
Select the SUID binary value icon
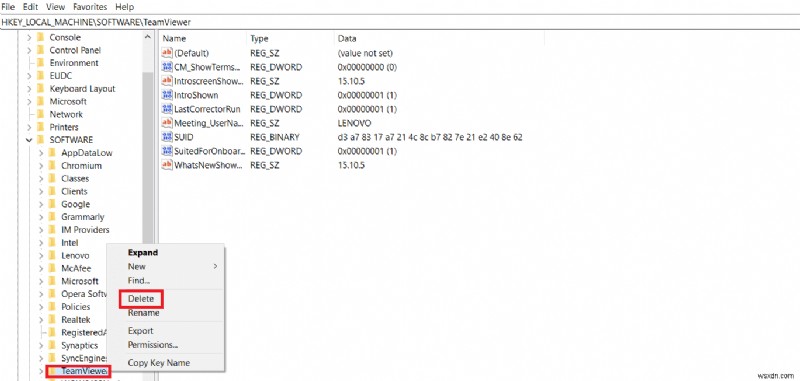(x=167, y=137)
